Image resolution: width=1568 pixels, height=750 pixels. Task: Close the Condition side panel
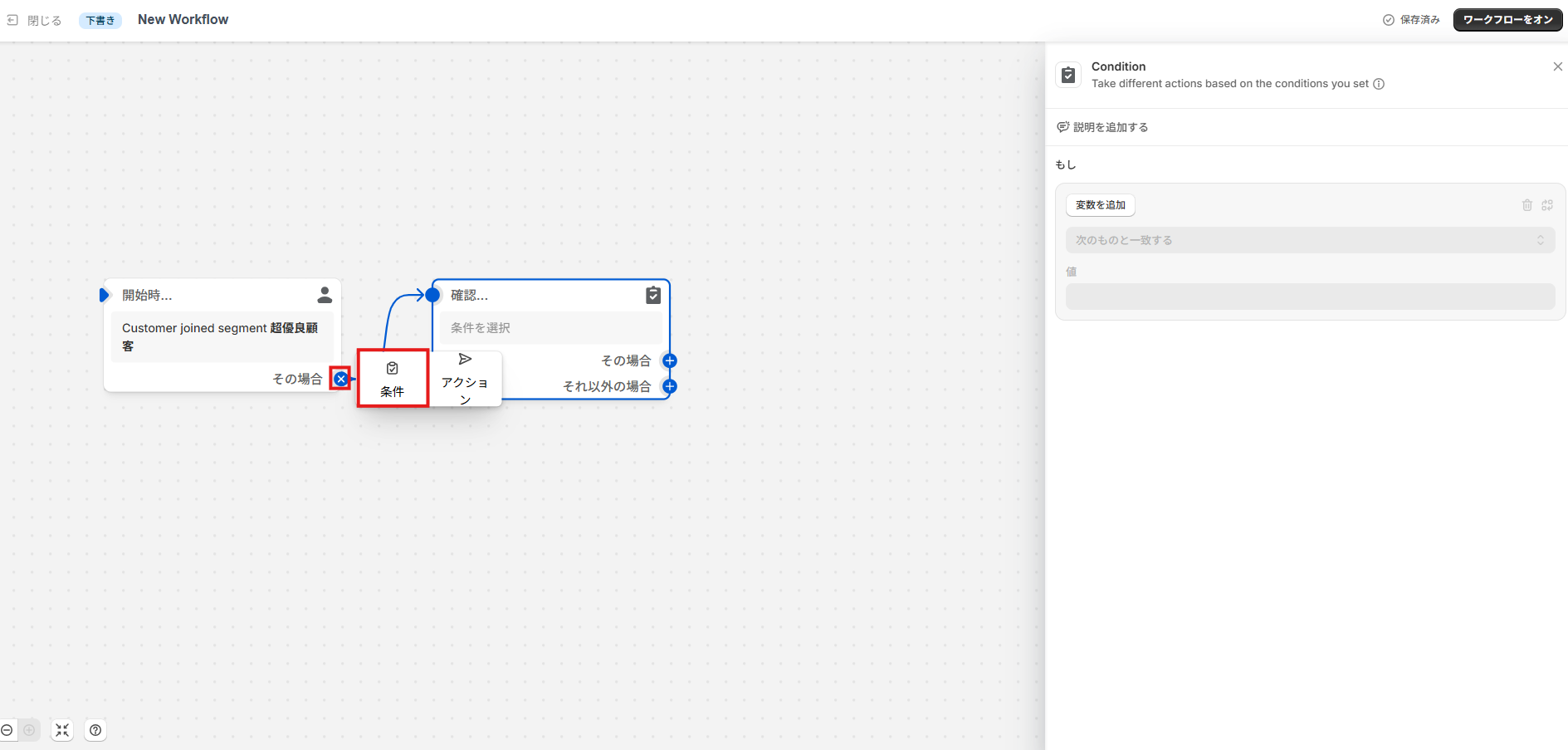(1557, 66)
